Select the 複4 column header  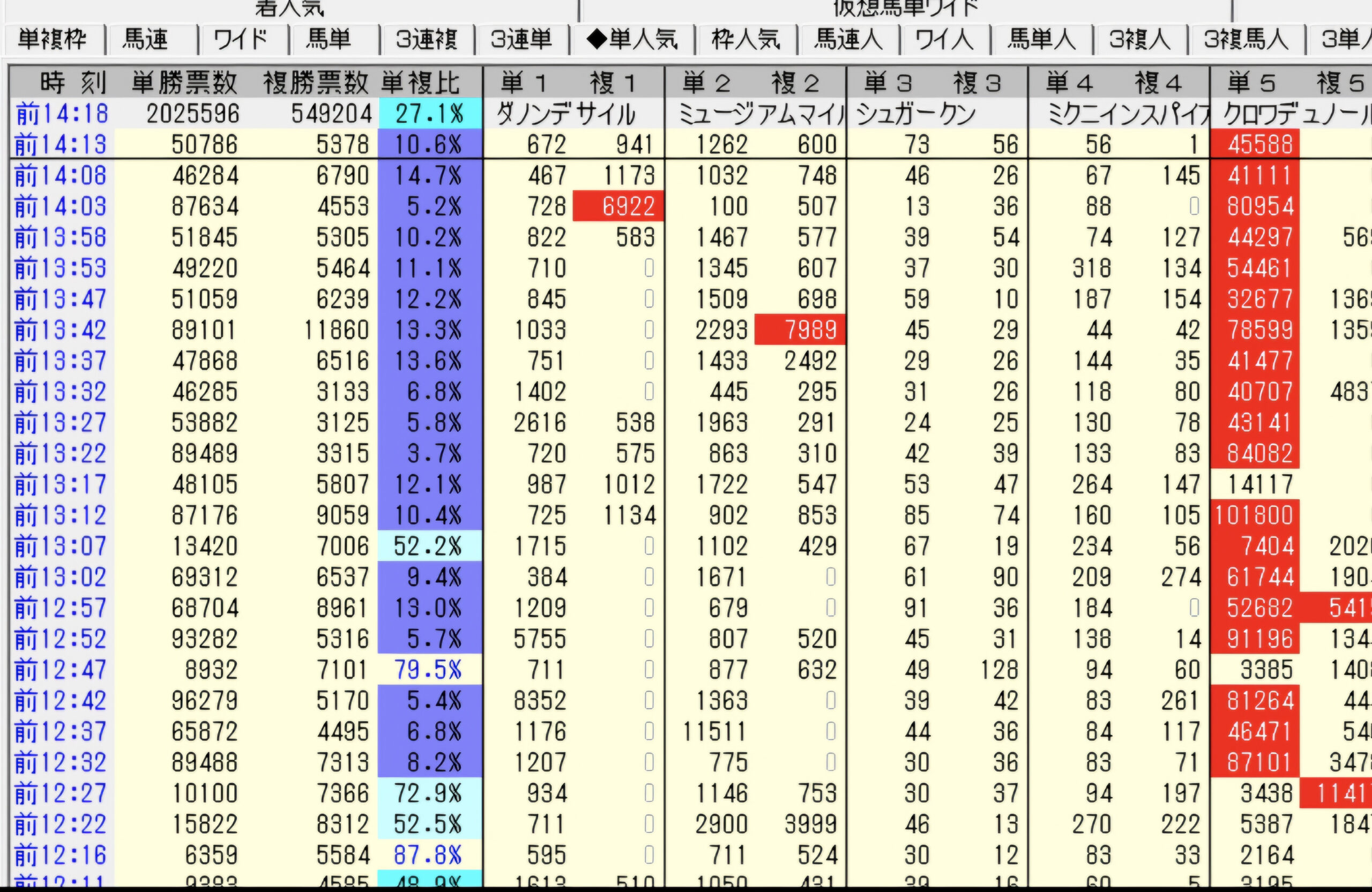click(x=1159, y=83)
